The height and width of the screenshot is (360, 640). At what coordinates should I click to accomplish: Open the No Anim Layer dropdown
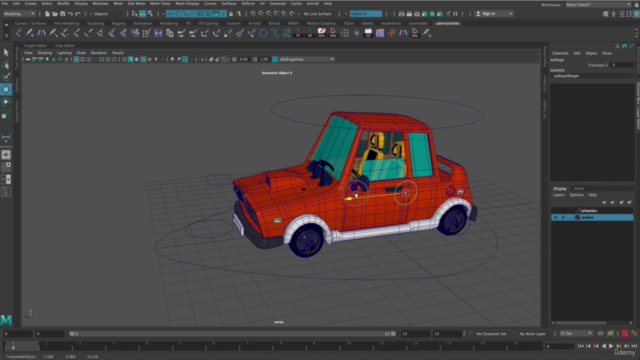(x=532, y=334)
